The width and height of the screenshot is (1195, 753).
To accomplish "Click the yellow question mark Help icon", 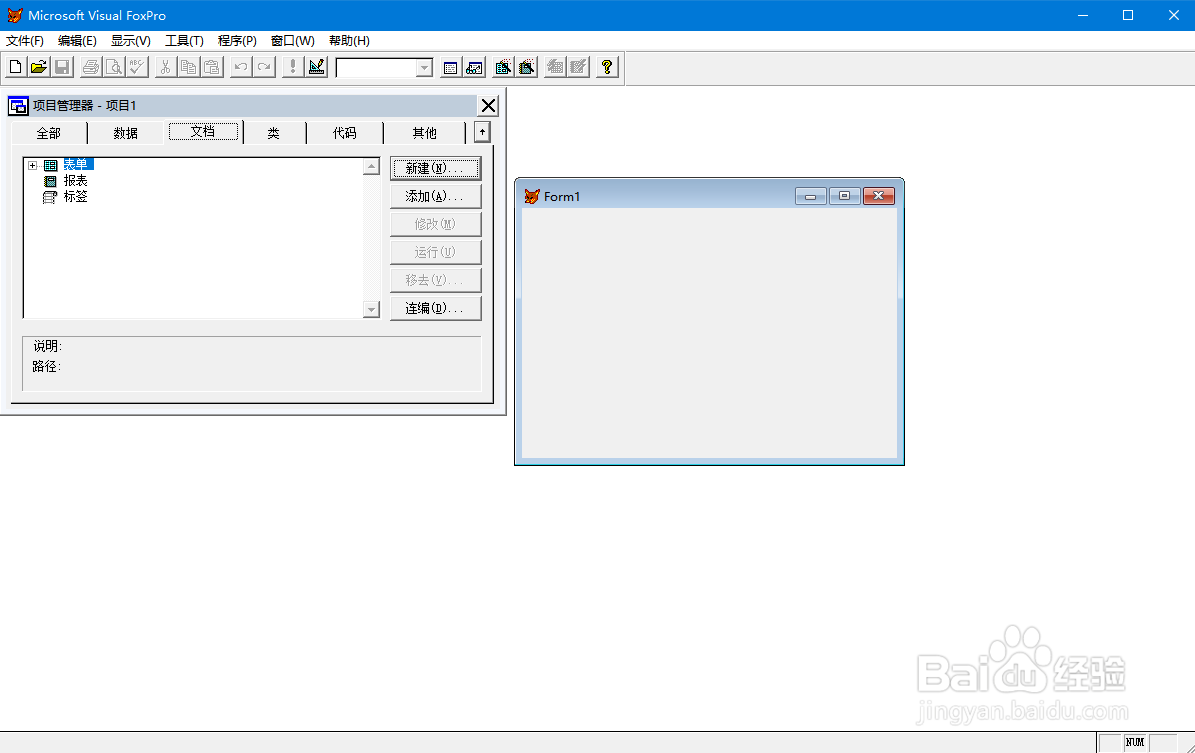I will click(607, 67).
